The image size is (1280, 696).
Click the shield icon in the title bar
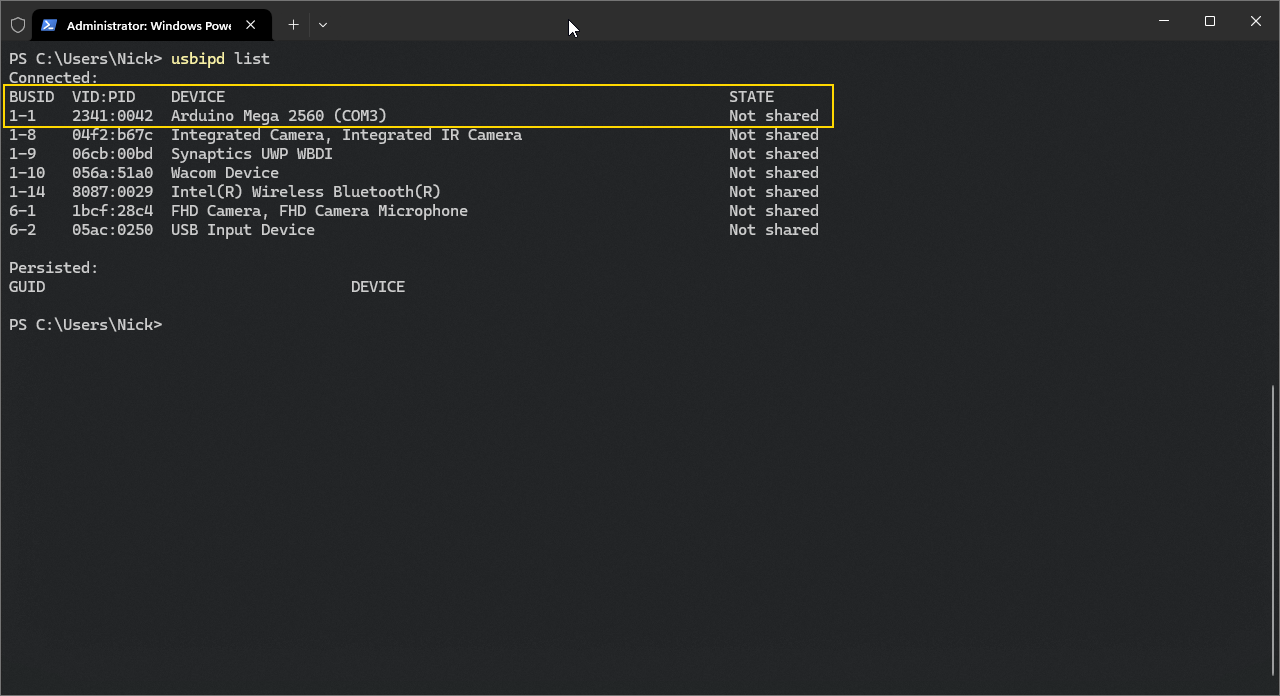click(17, 25)
